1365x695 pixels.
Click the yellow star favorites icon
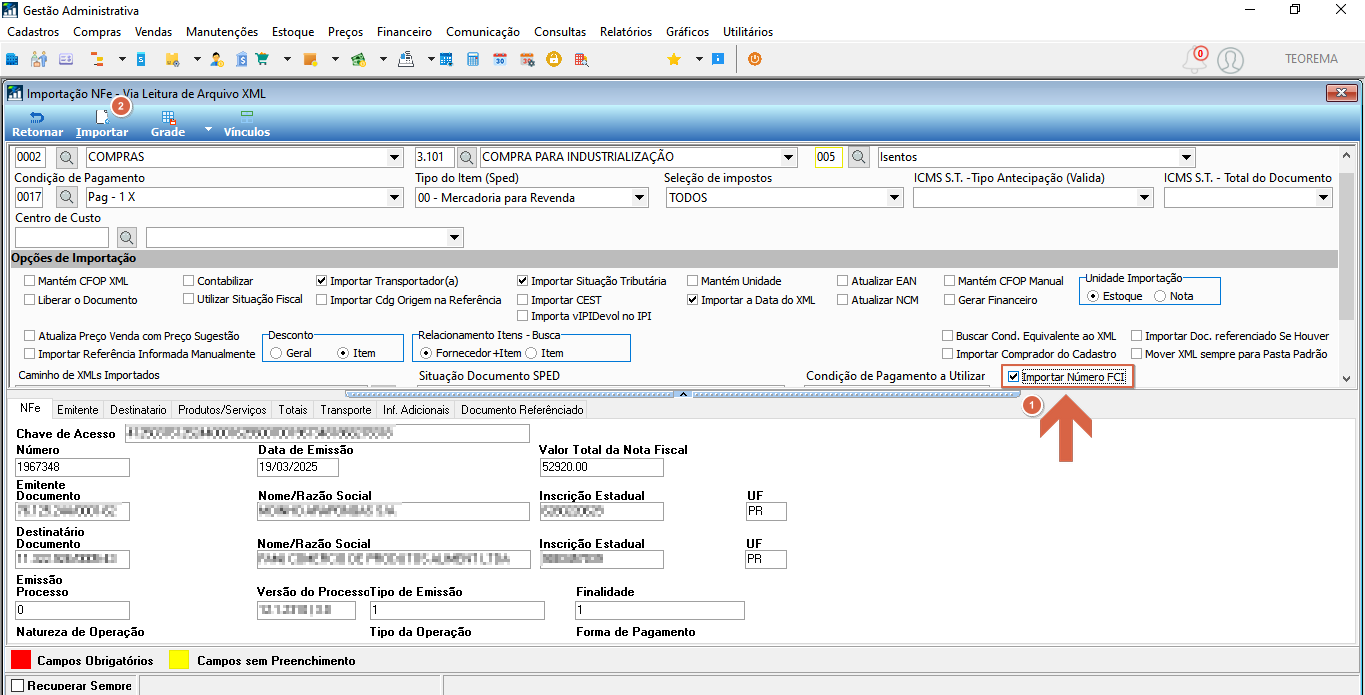[x=674, y=59]
